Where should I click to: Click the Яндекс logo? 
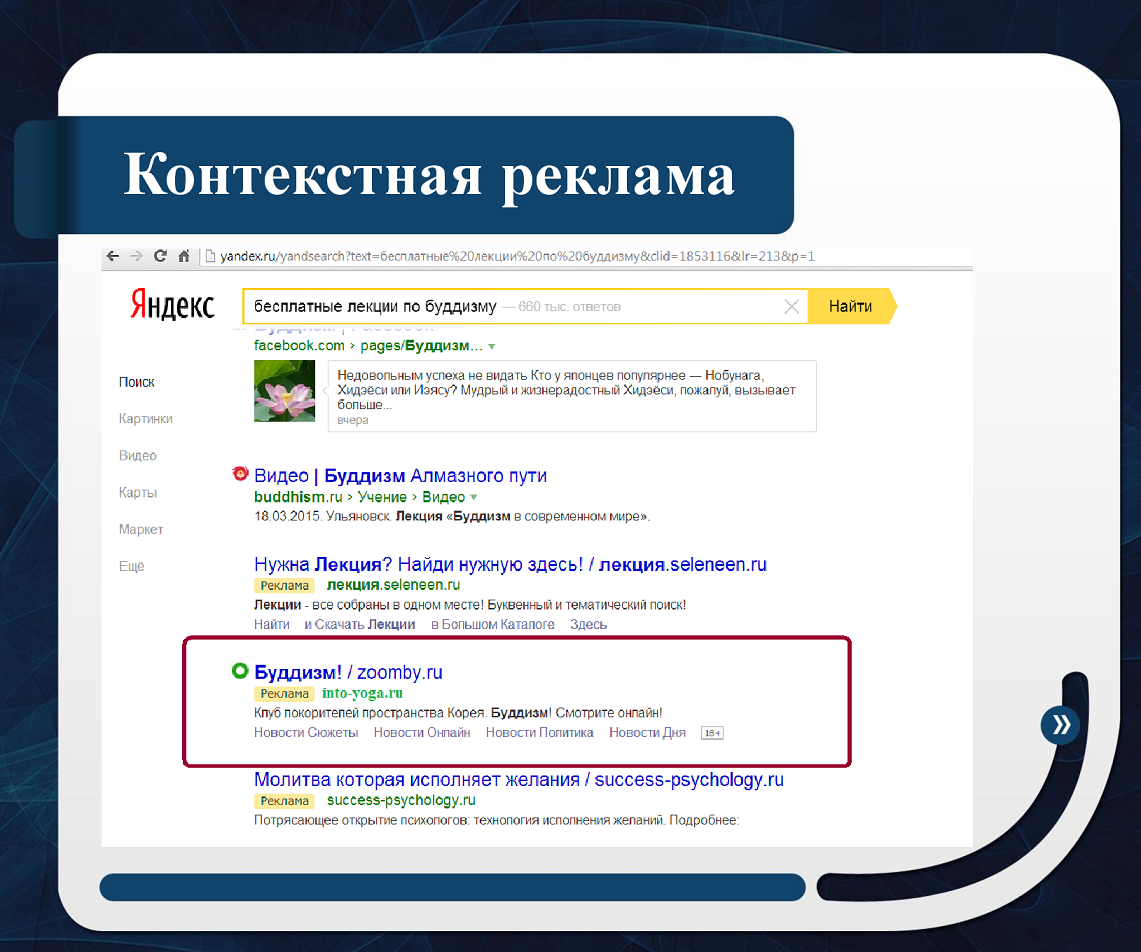[172, 305]
